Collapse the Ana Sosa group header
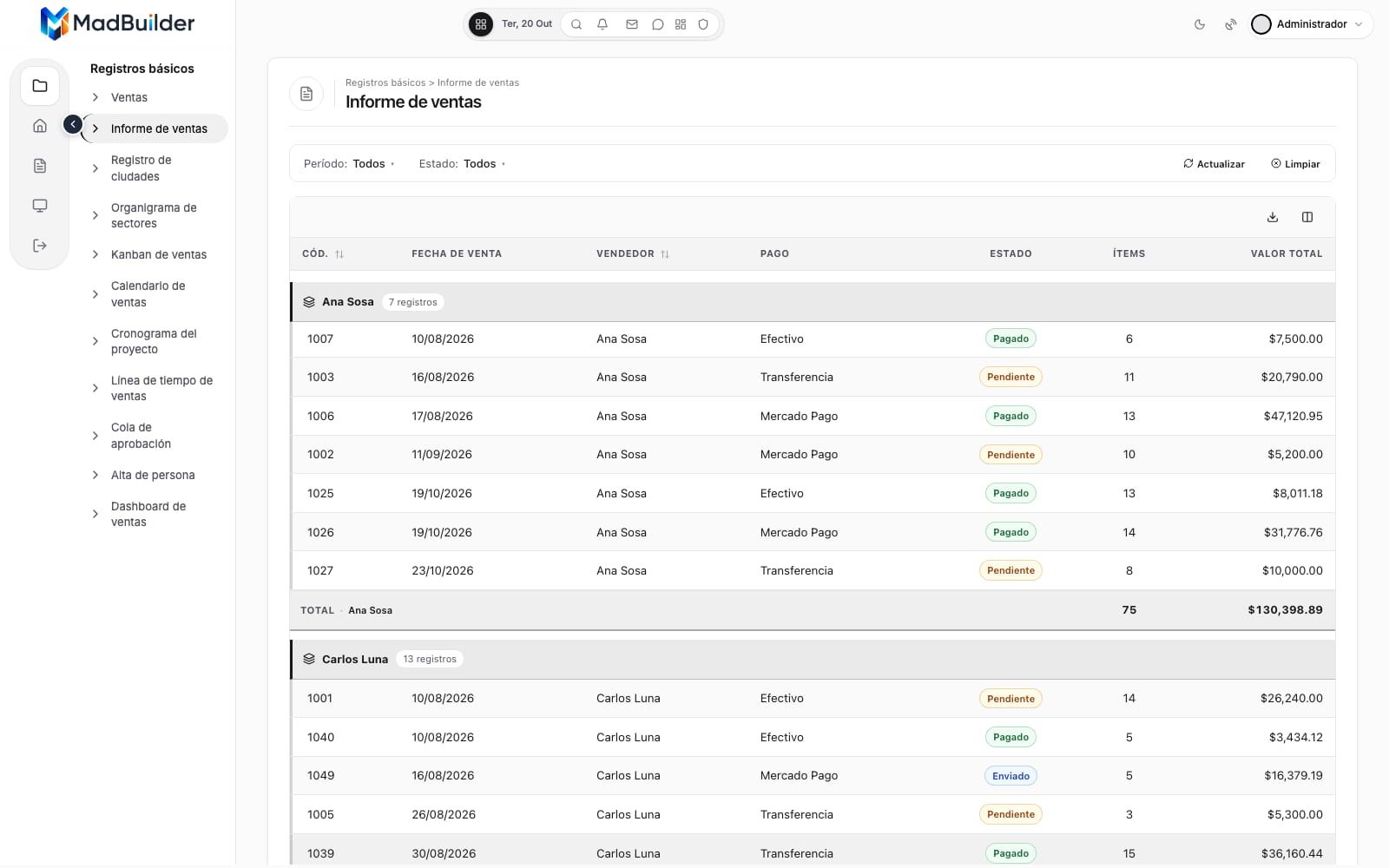Viewport: 1389px width, 868px height. point(813,302)
